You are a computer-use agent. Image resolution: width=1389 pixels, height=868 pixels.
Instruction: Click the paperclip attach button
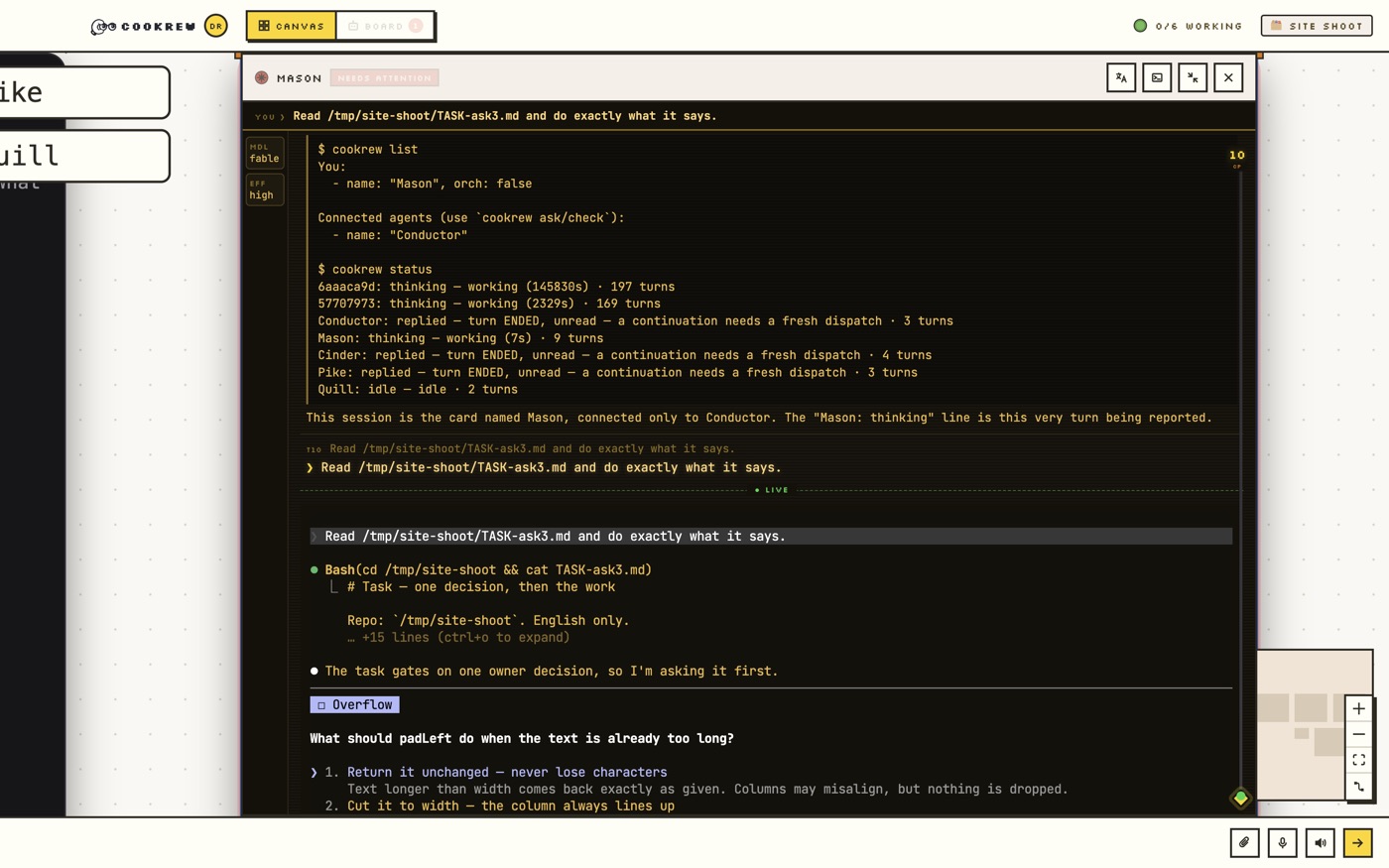click(x=1244, y=842)
